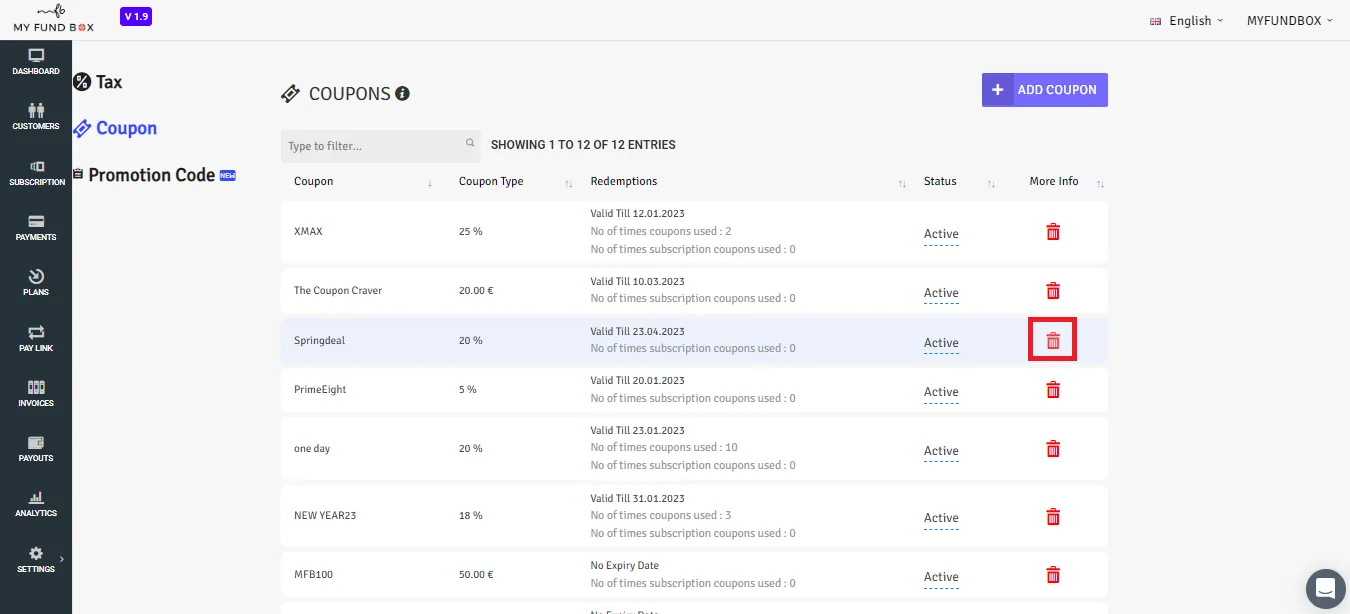This screenshot has width=1350, height=614.
Task: Switch one day coupon Active status
Action: 941,451
